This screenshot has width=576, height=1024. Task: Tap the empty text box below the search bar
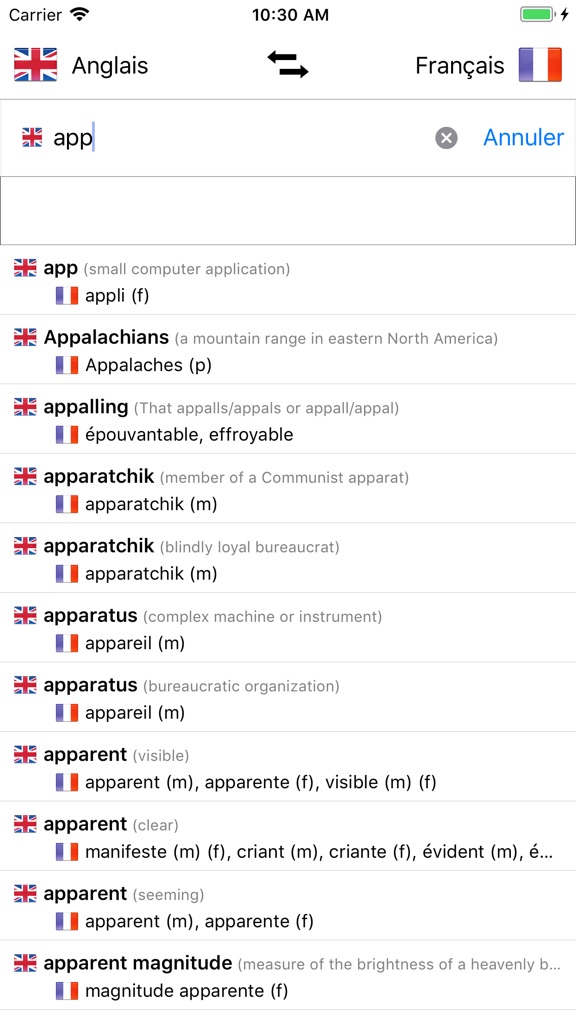[288, 210]
